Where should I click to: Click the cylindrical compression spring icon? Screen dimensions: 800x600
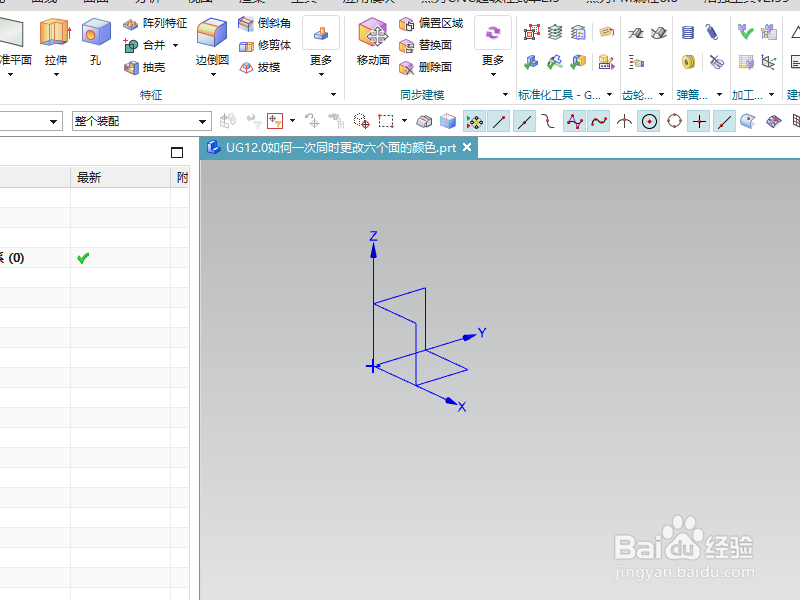(688, 33)
